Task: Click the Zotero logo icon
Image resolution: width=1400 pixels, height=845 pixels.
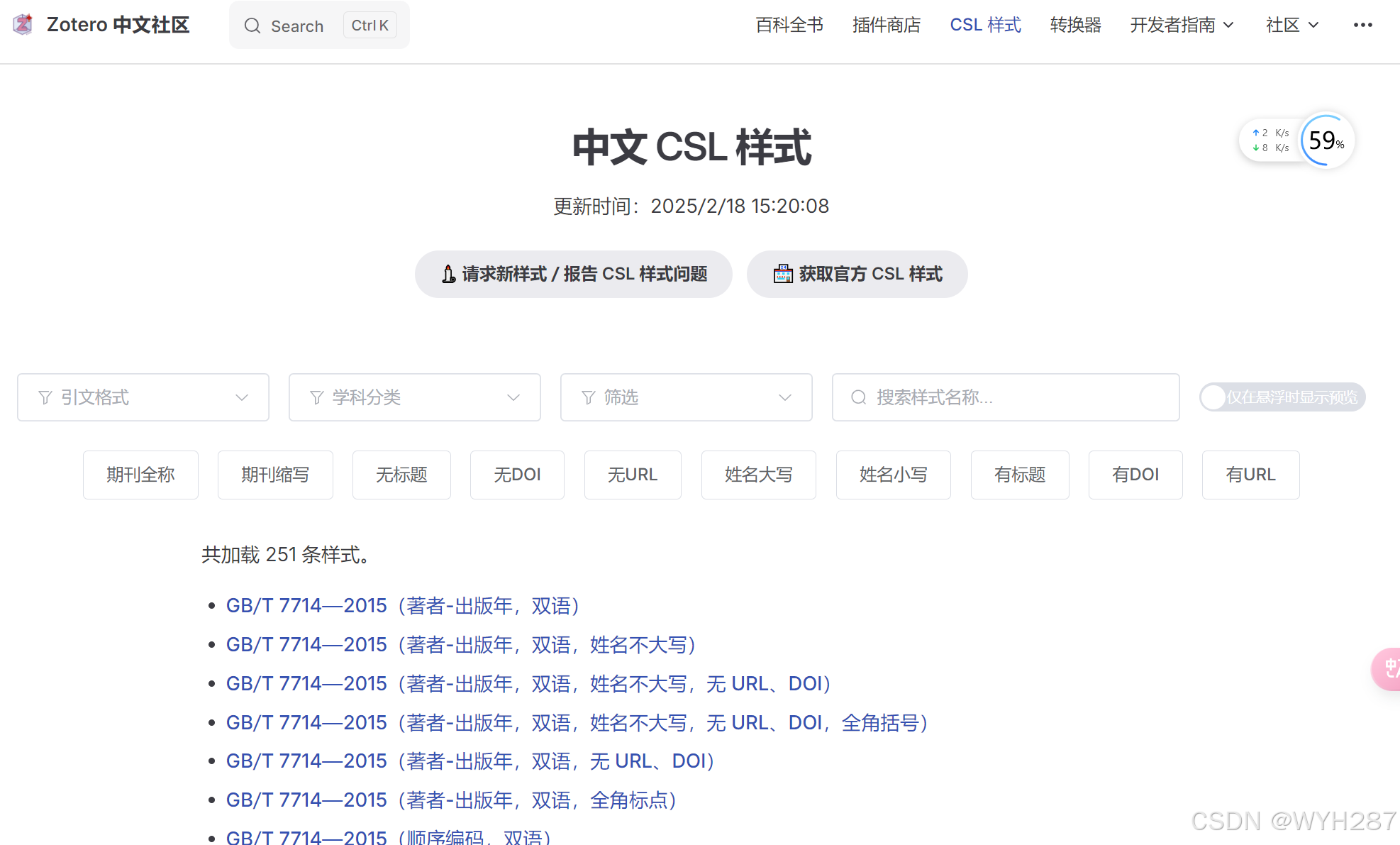Action: [23, 25]
